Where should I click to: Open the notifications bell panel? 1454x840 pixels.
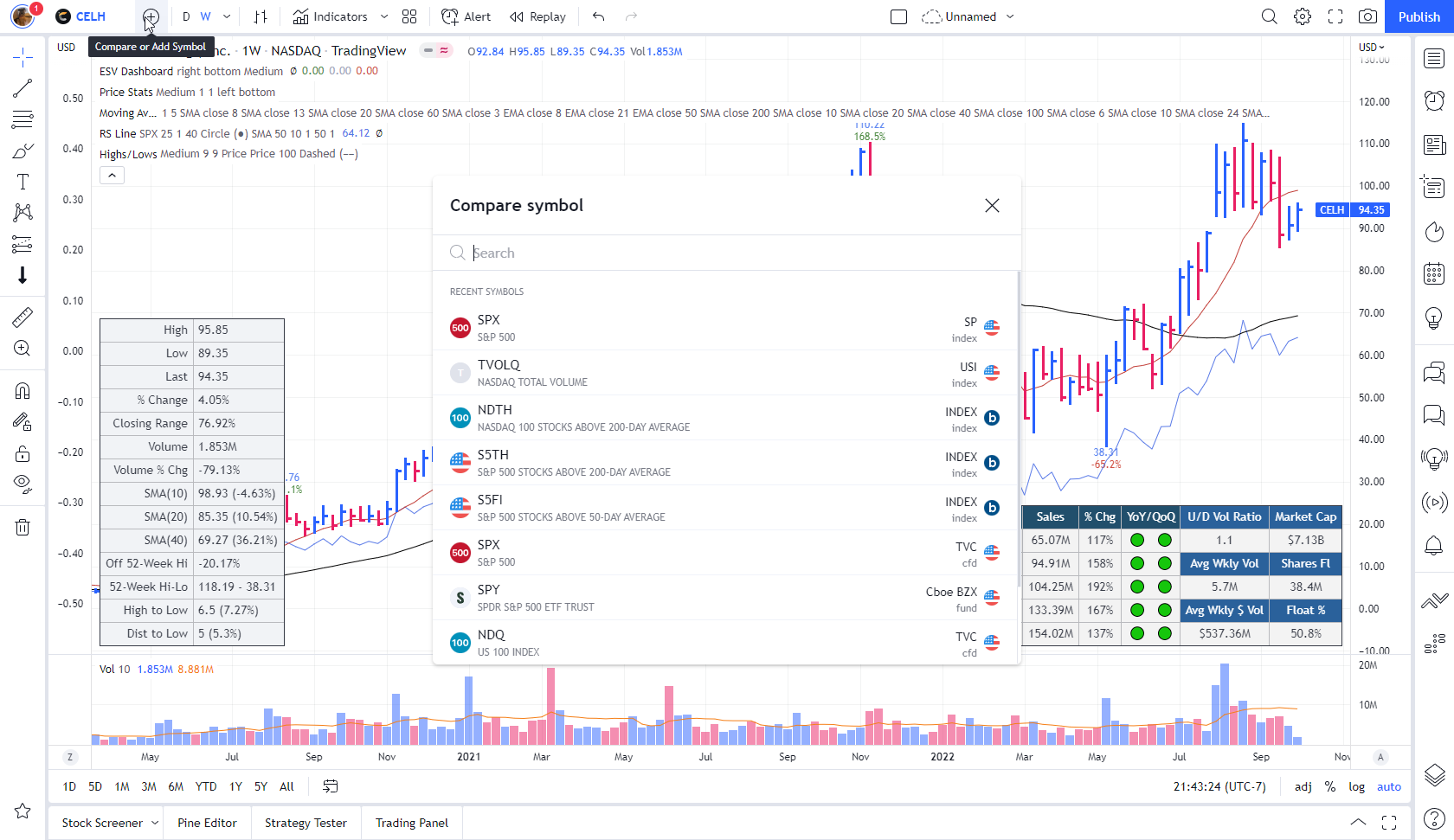(x=1434, y=545)
